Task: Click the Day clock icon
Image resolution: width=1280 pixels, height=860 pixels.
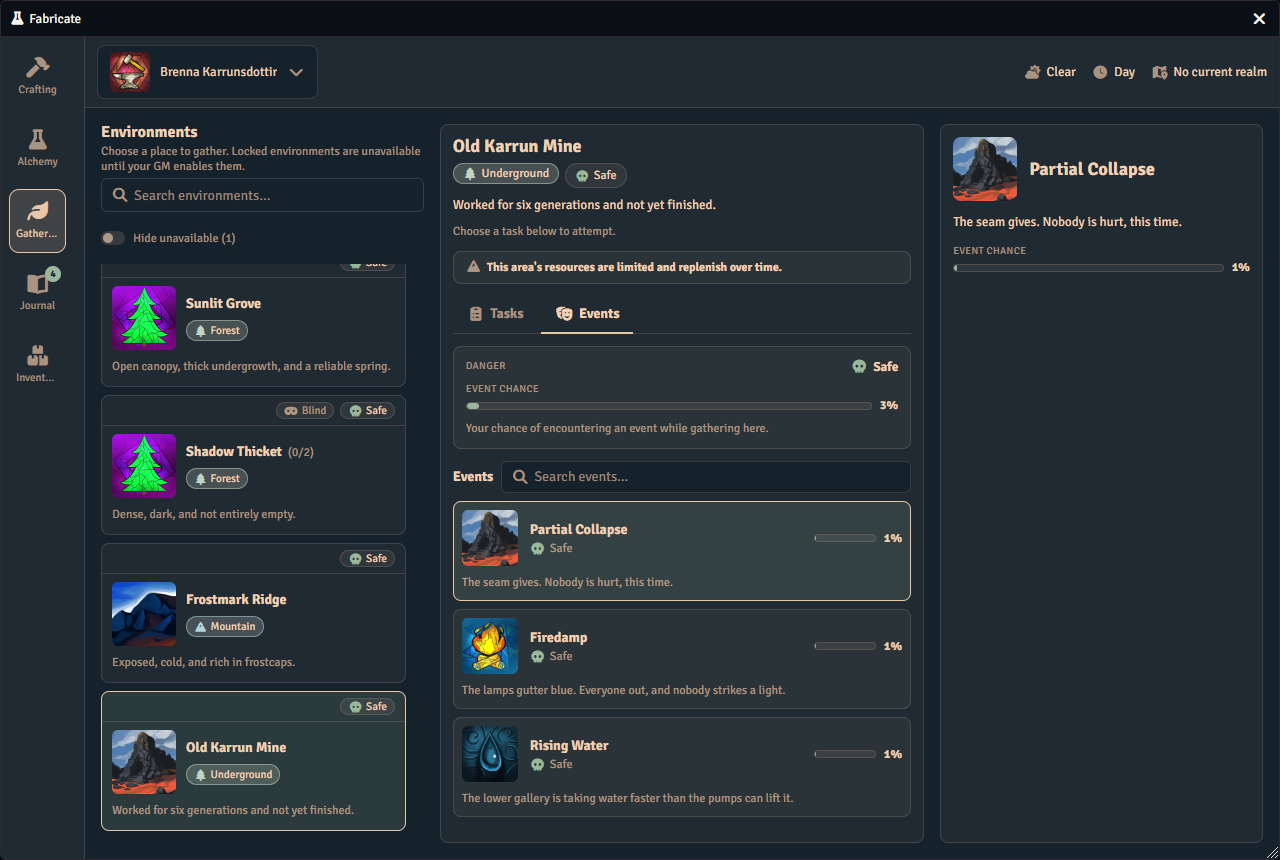Action: [1100, 72]
